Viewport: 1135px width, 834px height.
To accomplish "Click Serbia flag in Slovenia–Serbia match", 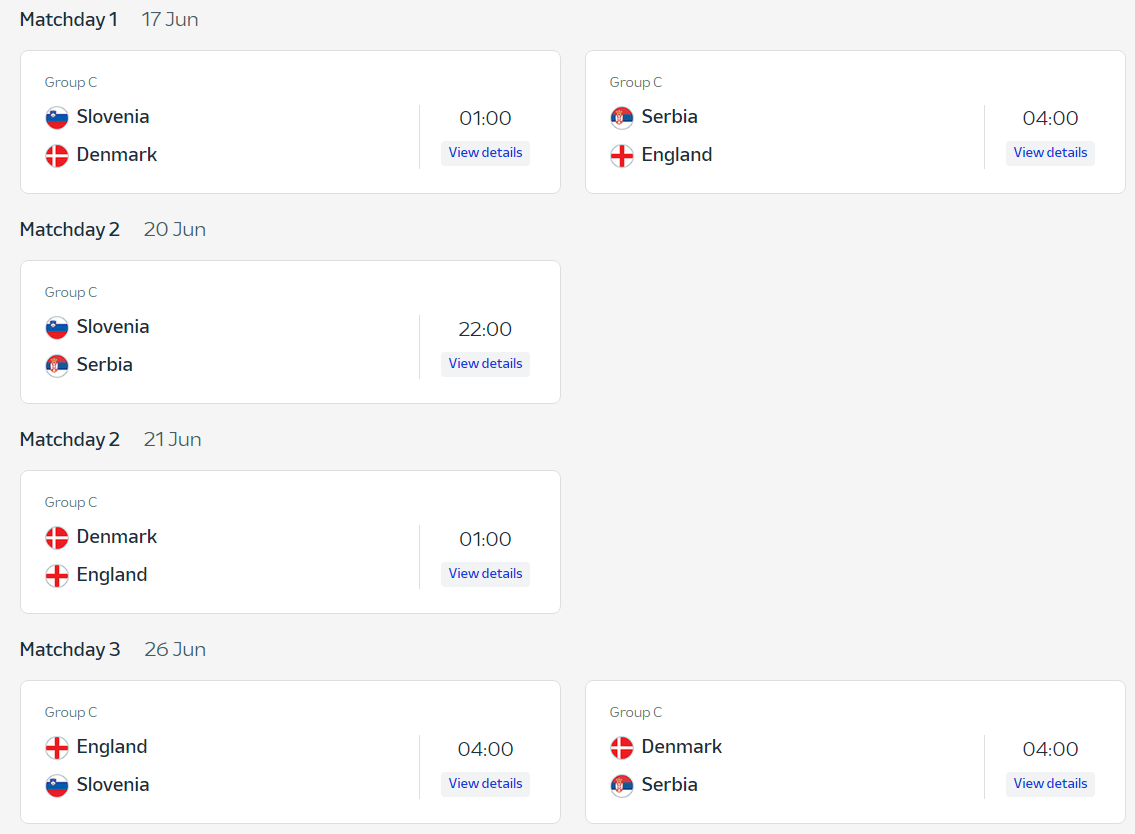I will [x=57, y=366].
